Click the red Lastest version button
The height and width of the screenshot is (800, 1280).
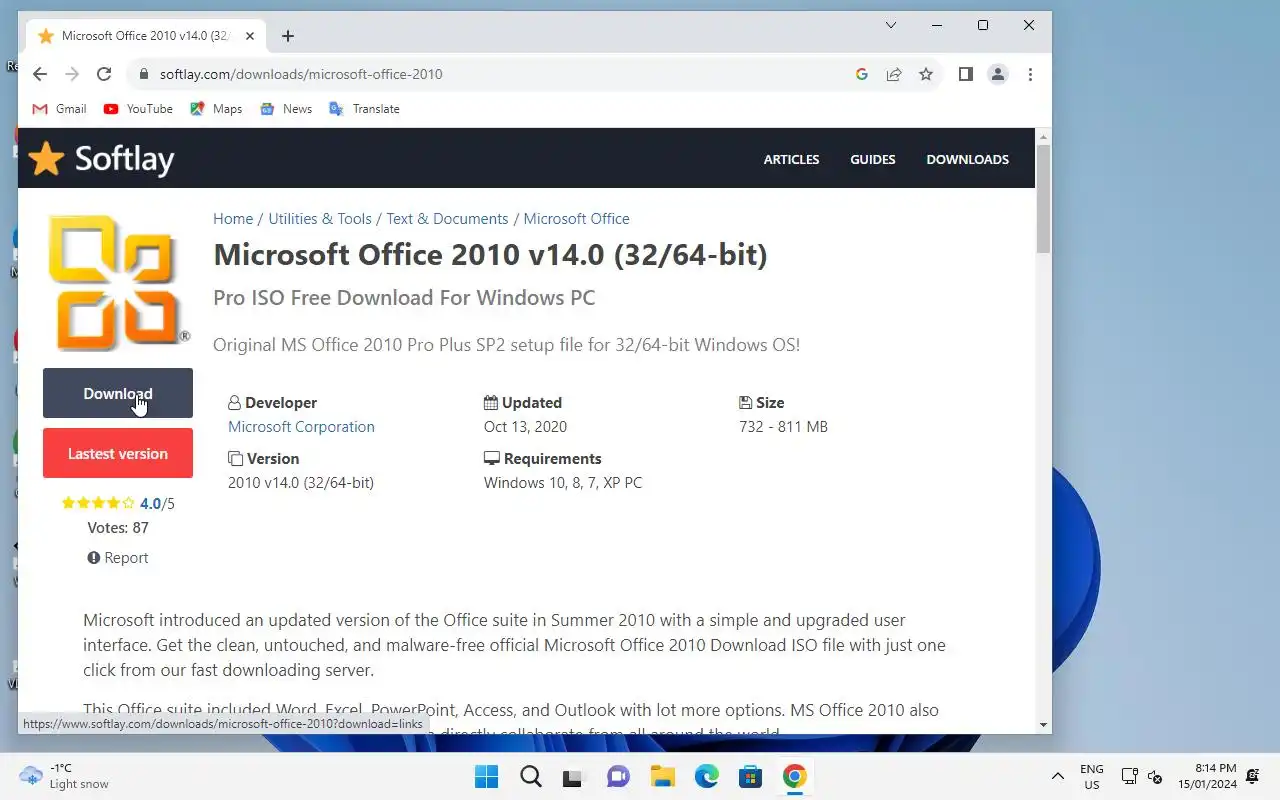(x=118, y=453)
